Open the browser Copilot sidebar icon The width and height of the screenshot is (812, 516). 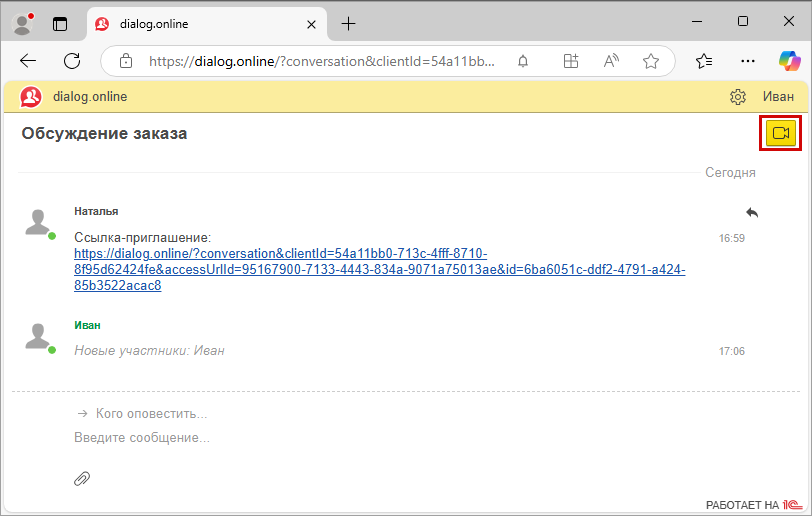click(x=790, y=61)
